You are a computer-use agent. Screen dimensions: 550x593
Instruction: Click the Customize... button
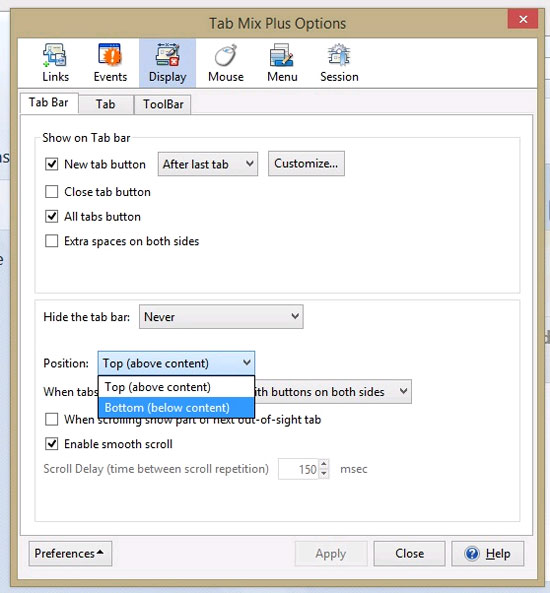pyautogui.click(x=306, y=163)
